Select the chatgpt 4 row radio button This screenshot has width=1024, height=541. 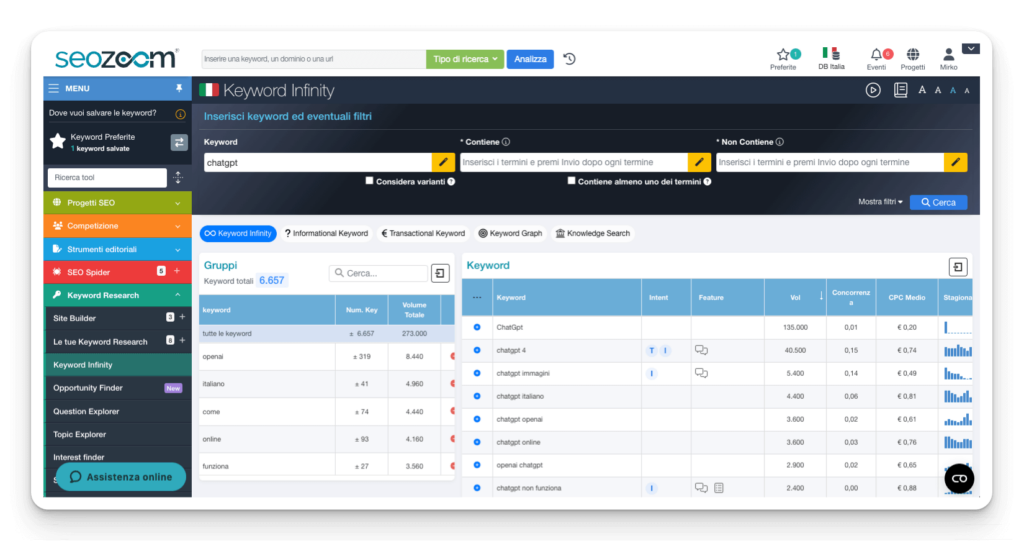pos(477,350)
